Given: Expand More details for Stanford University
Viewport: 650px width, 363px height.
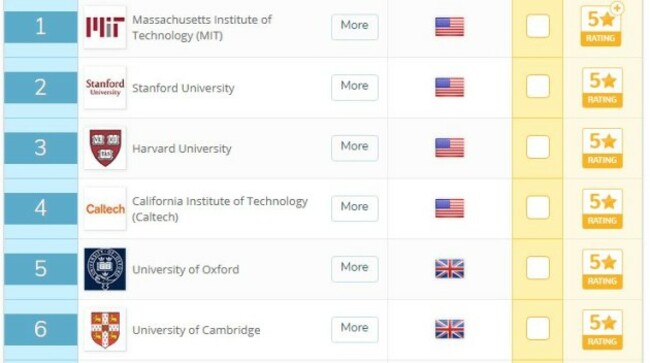Looking at the screenshot, I should click(x=354, y=87).
